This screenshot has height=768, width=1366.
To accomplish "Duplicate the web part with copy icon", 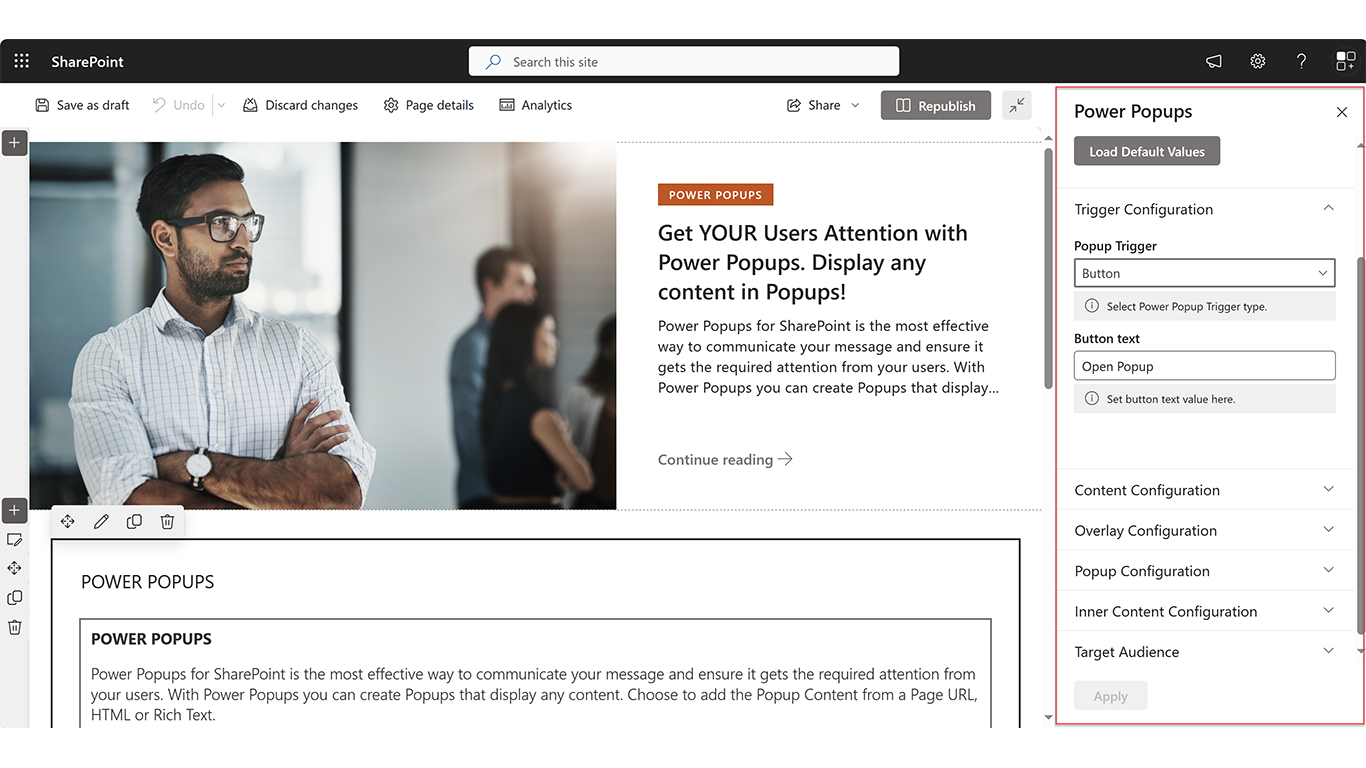I will click(x=134, y=521).
